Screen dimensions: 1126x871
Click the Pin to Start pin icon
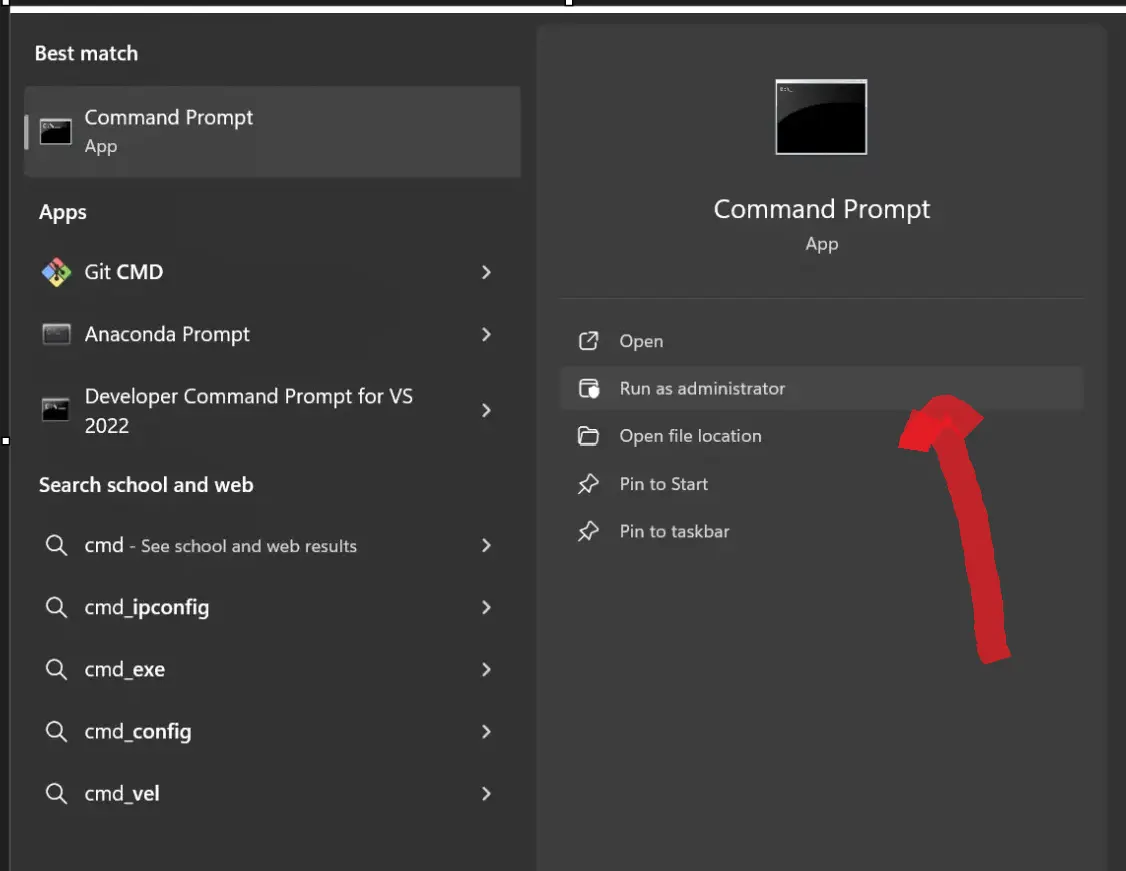pyautogui.click(x=588, y=484)
